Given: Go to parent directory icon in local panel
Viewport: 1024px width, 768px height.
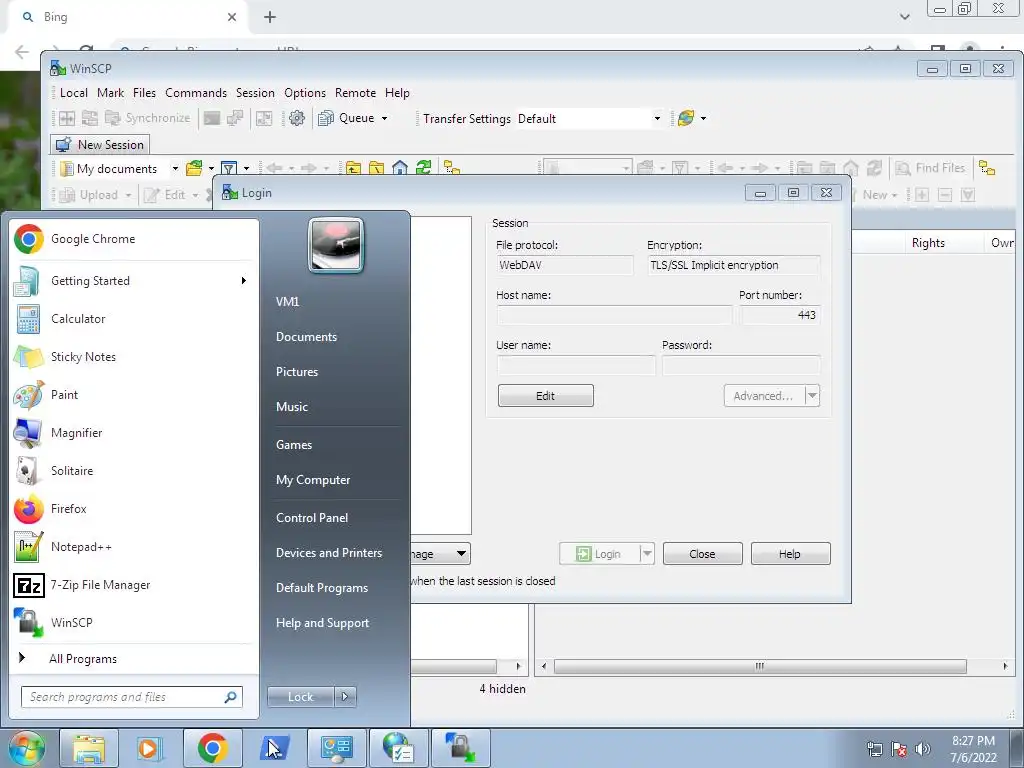Looking at the screenshot, I should point(353,168).
